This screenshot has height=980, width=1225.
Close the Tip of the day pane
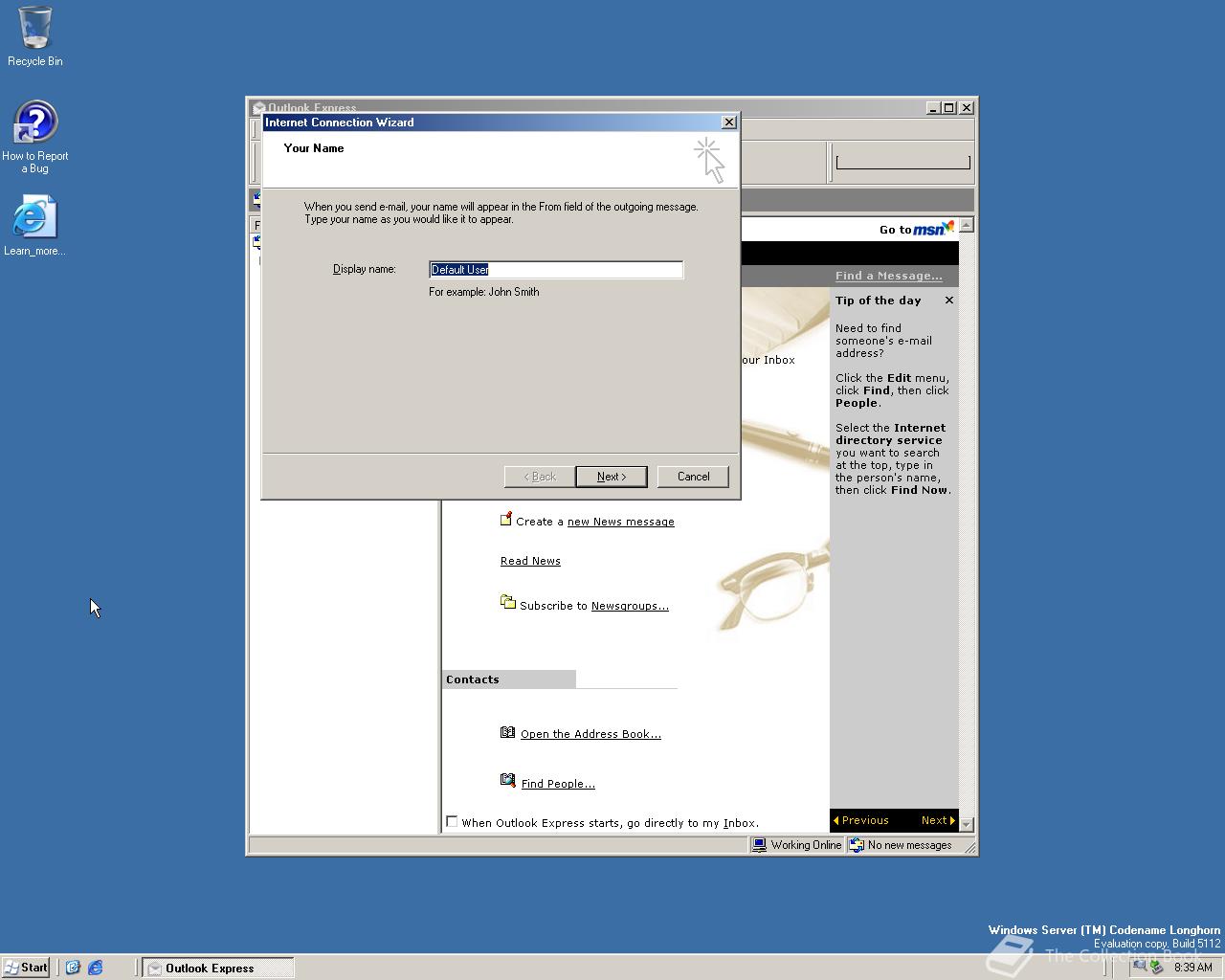949,301
